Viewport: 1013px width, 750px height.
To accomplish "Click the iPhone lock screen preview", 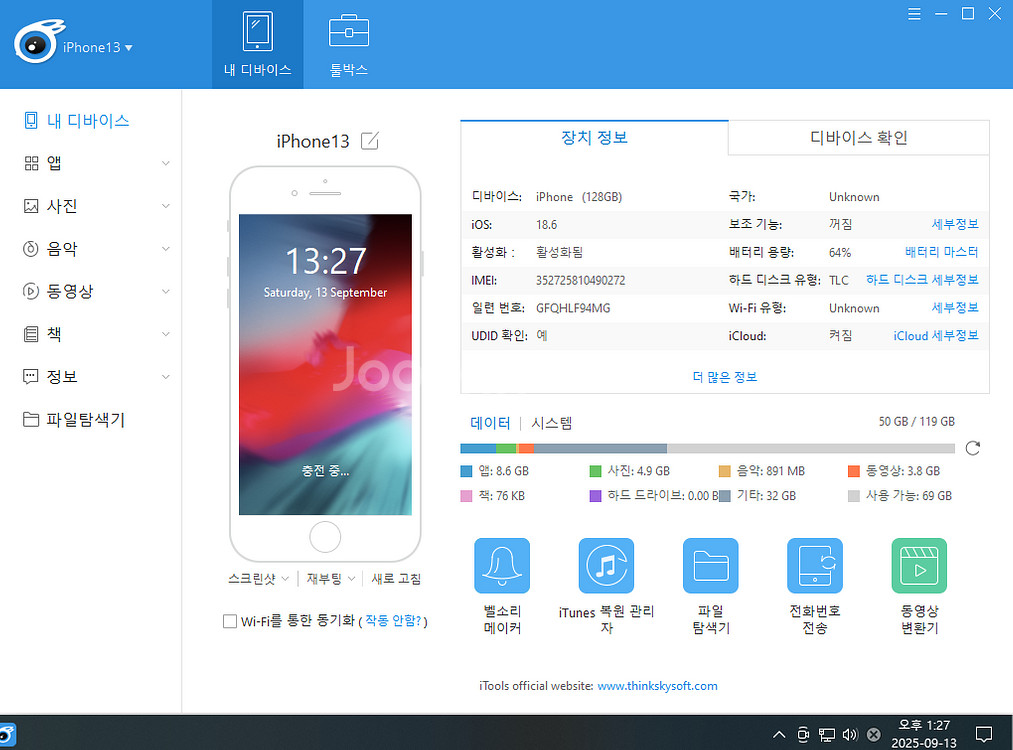I will [325, 364].
